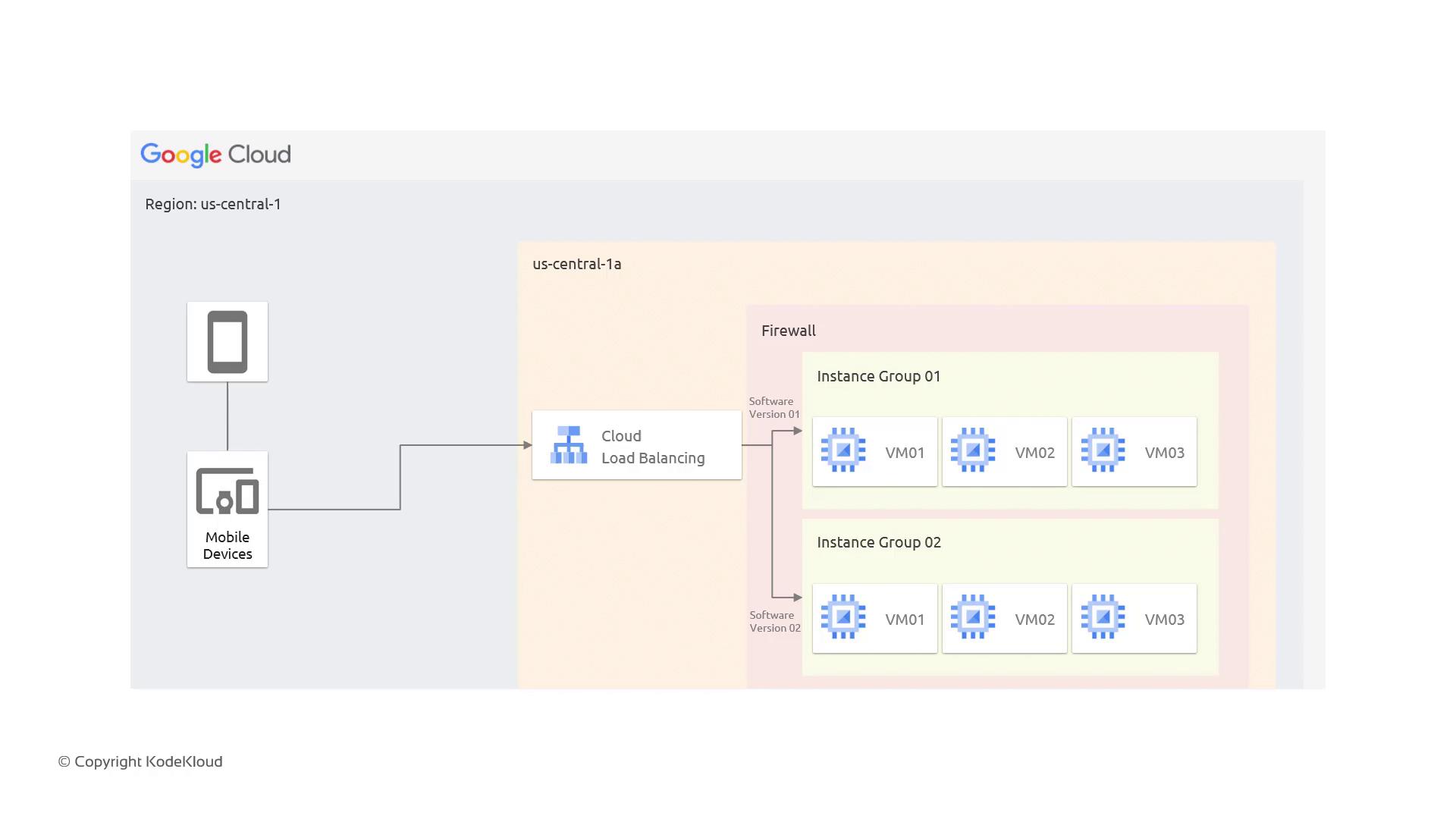Click the Firewall label
The height and width of the screenshot is (819, 1456).
(x=788, y=331)
